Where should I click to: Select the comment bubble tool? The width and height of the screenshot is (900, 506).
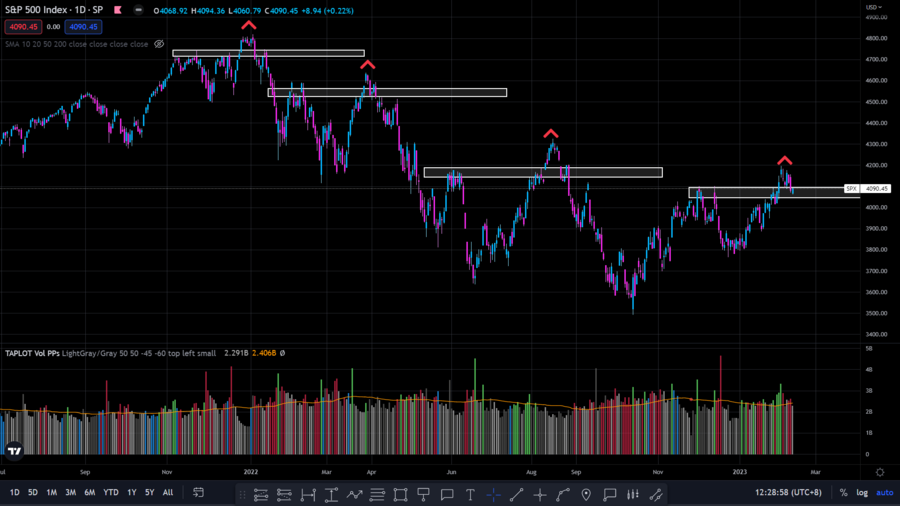(447, 494)
